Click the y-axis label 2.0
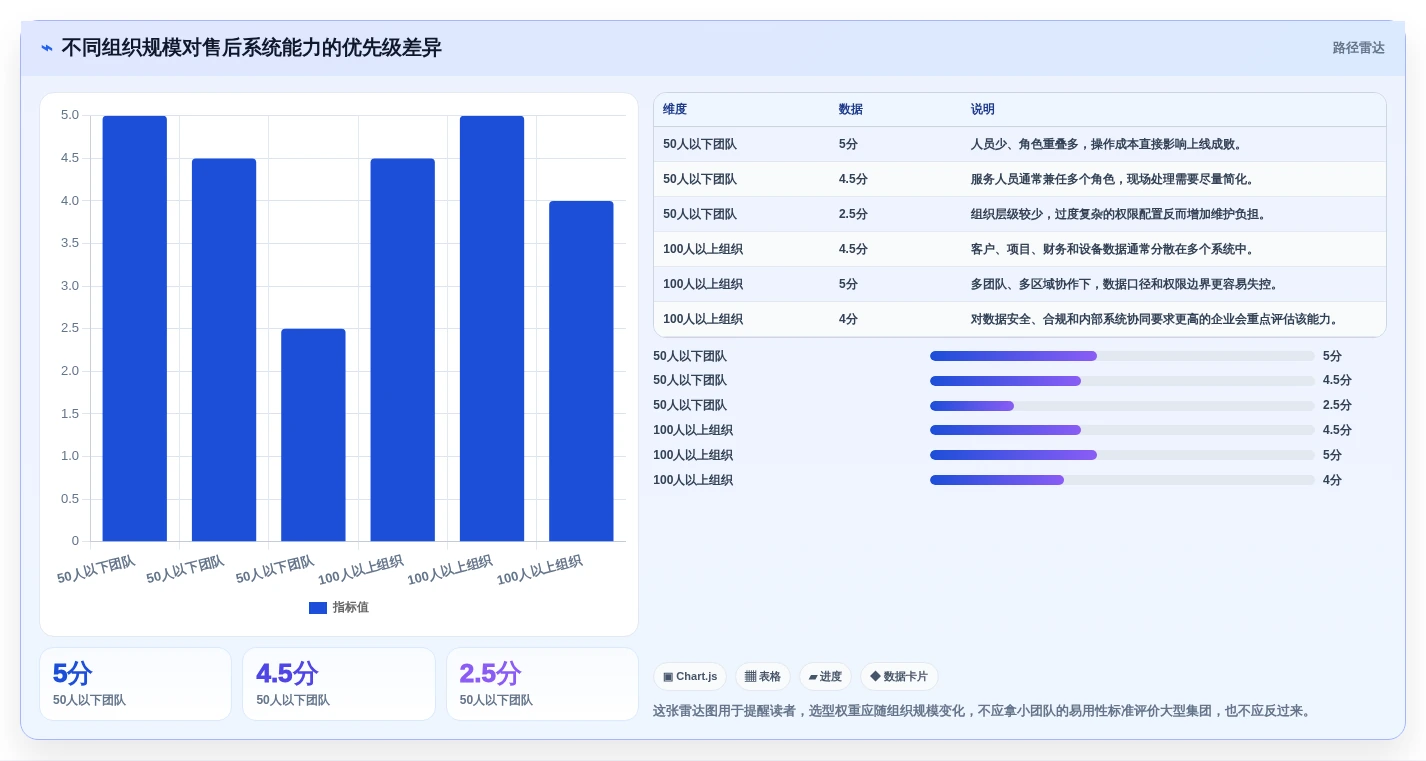Viewport: 1426px width, 761px height. (x=69, y=371)
